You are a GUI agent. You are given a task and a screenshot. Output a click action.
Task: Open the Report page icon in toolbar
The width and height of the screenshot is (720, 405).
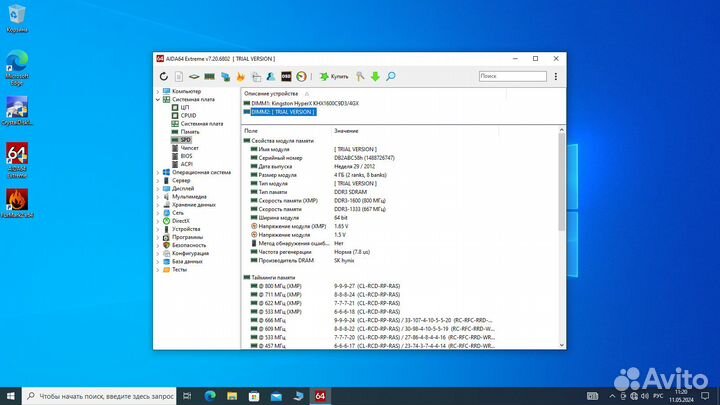tap(179, 77)
